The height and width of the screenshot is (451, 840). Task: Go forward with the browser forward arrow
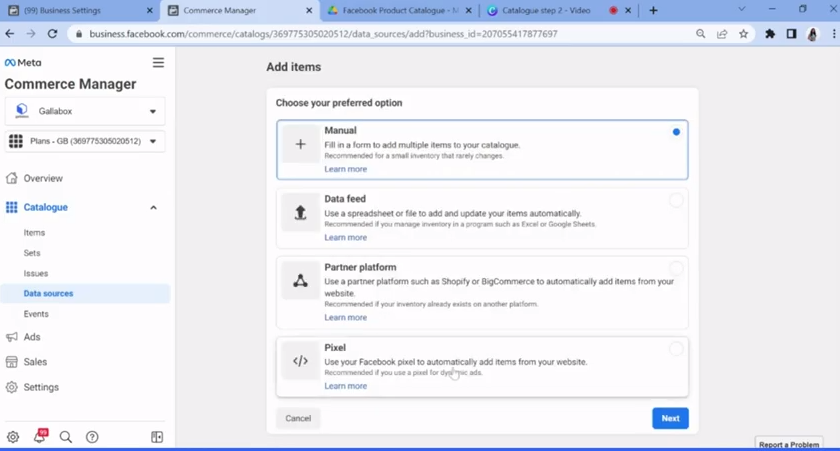(31, 34)
